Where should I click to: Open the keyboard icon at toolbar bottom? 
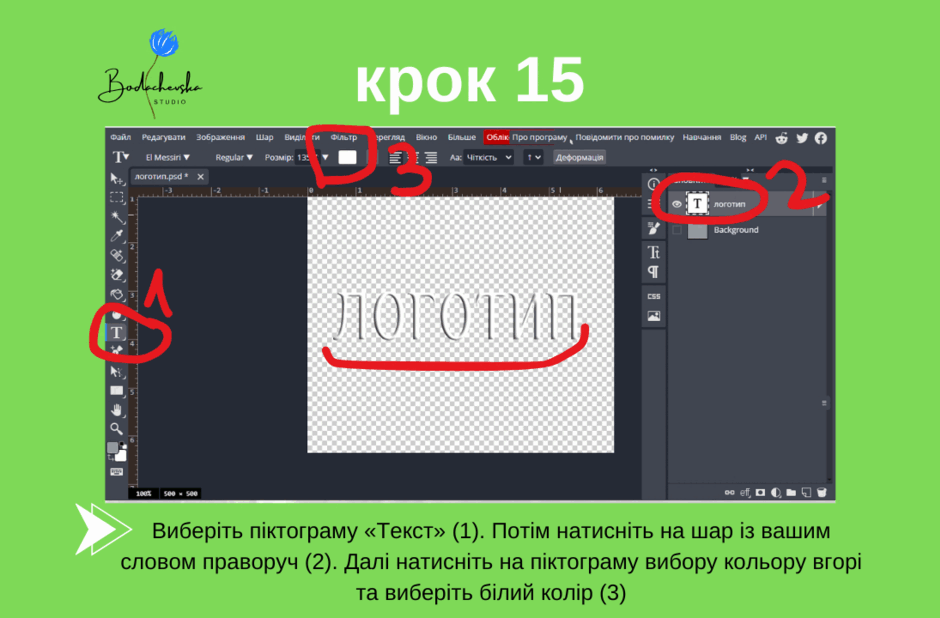coord(116,472)
